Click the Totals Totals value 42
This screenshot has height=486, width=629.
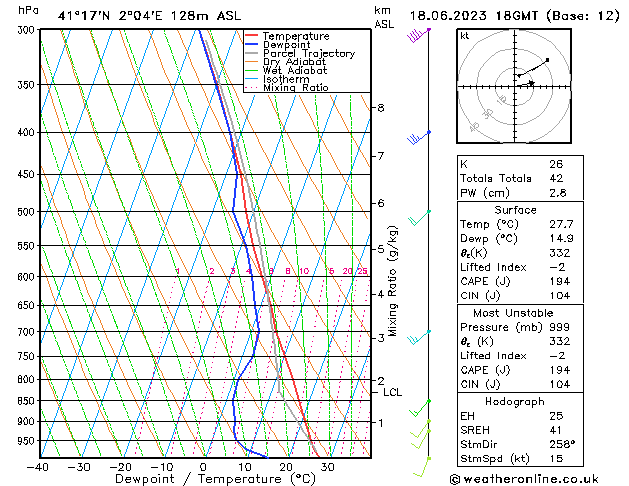tap(556, 178)
